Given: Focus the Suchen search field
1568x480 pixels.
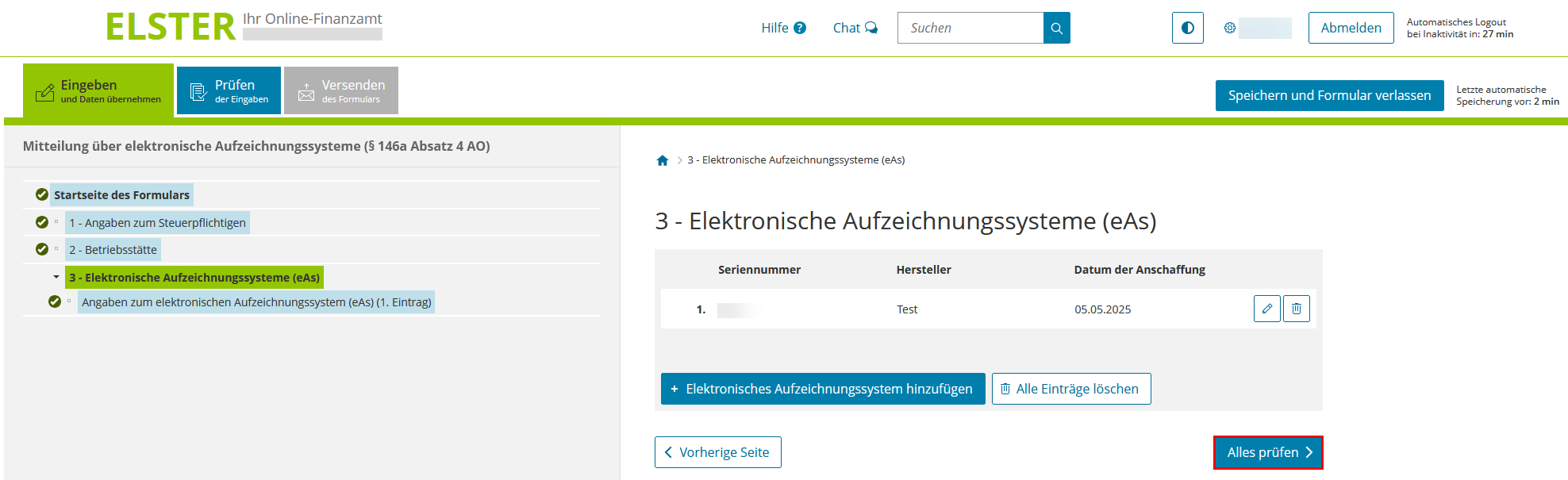Looking at the screenshot, I should (970, 28).
